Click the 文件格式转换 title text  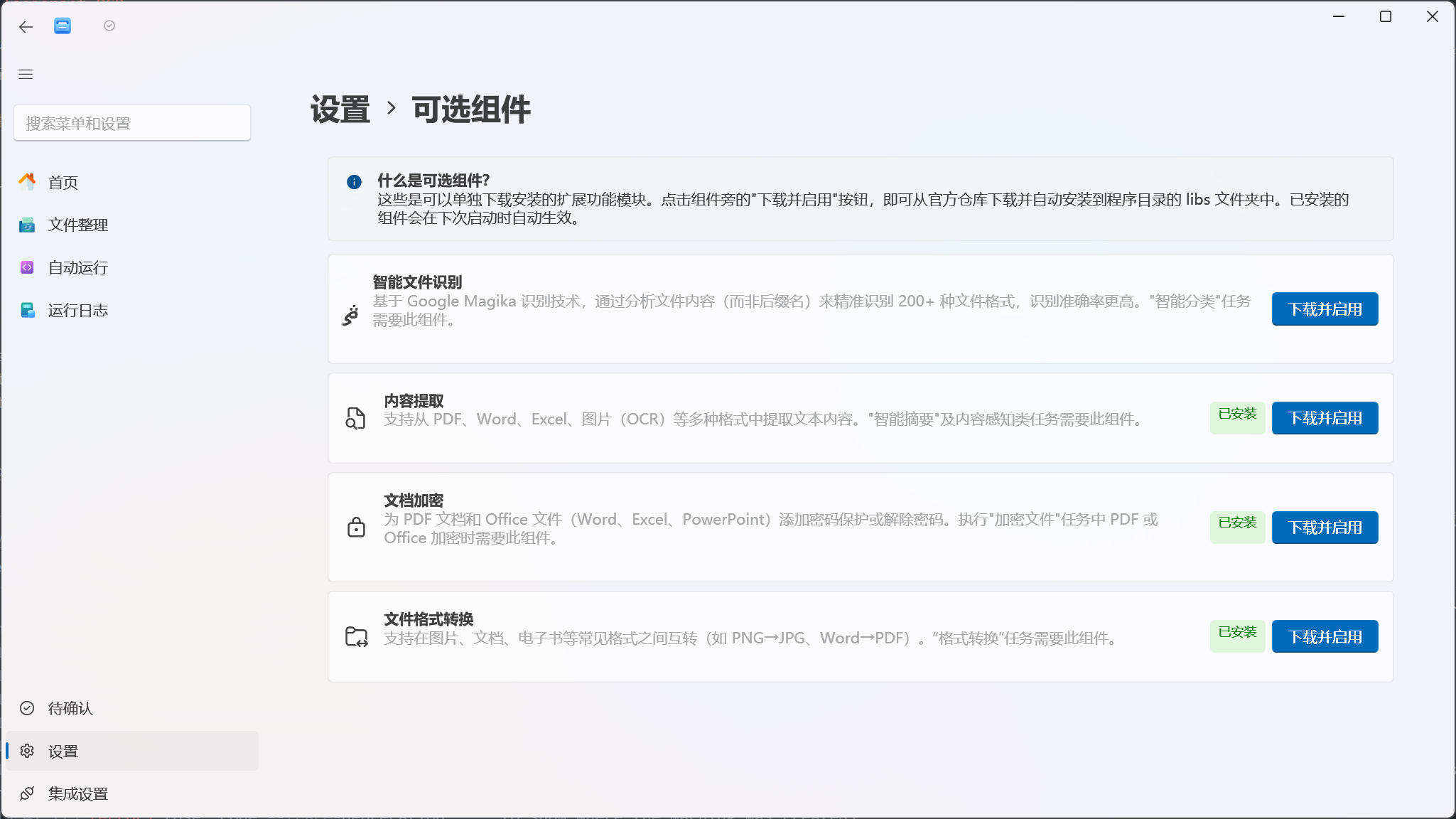tap(428, 619)
